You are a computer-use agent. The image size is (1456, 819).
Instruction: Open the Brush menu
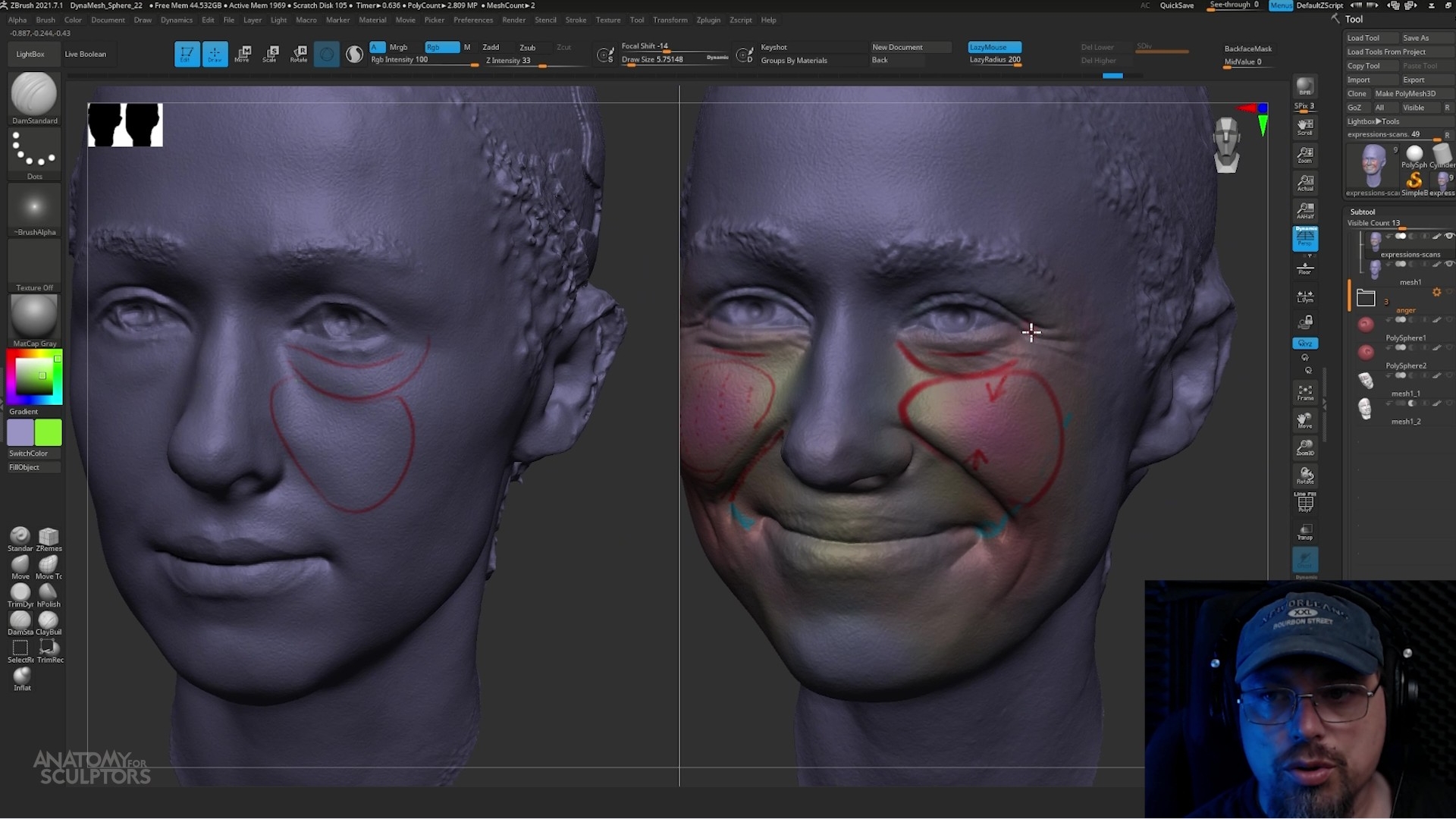45,20
